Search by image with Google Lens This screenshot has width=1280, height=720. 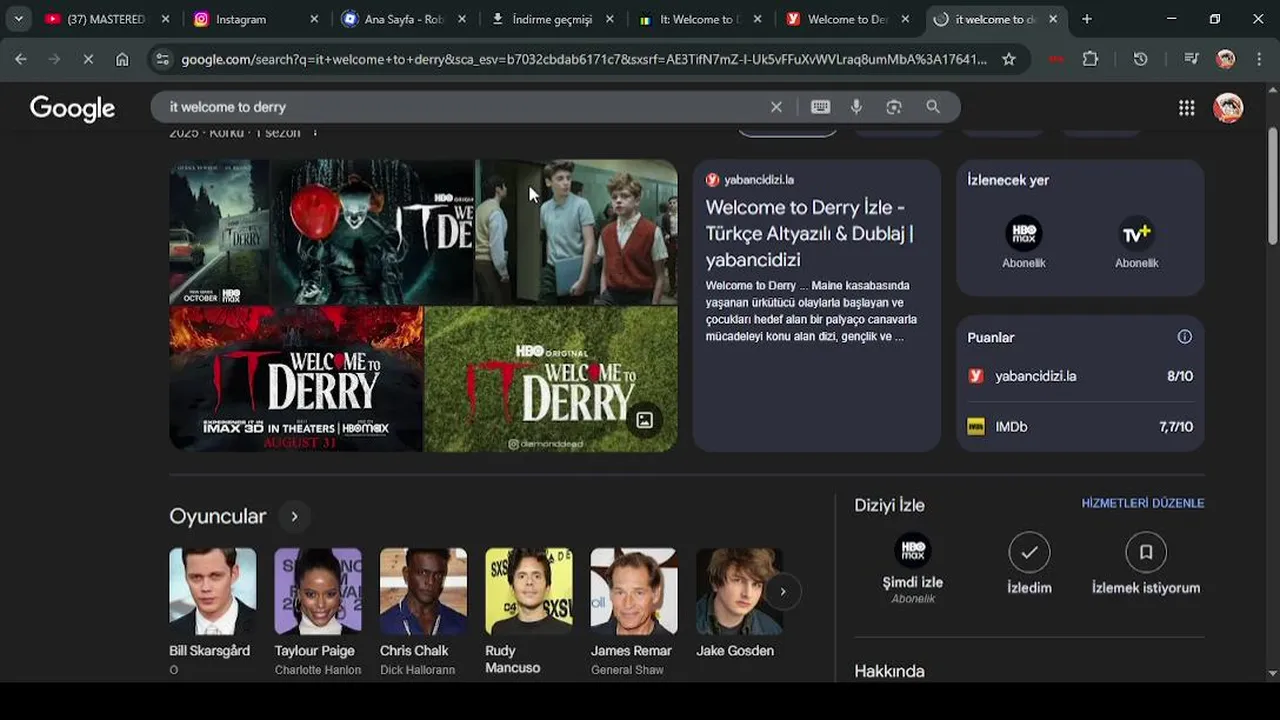pos(894,107)
